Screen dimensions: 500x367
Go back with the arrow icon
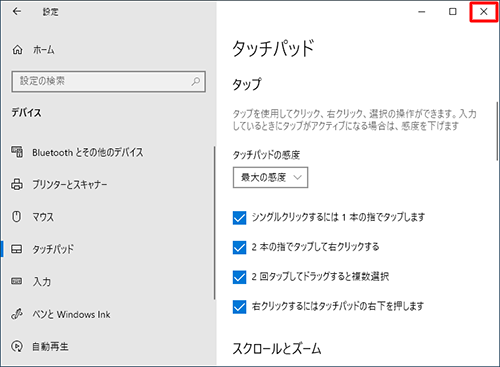(17, 11)
